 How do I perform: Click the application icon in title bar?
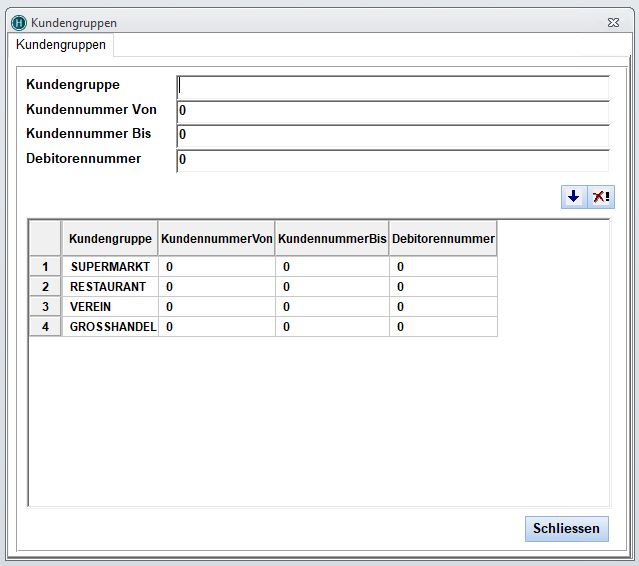18,21
